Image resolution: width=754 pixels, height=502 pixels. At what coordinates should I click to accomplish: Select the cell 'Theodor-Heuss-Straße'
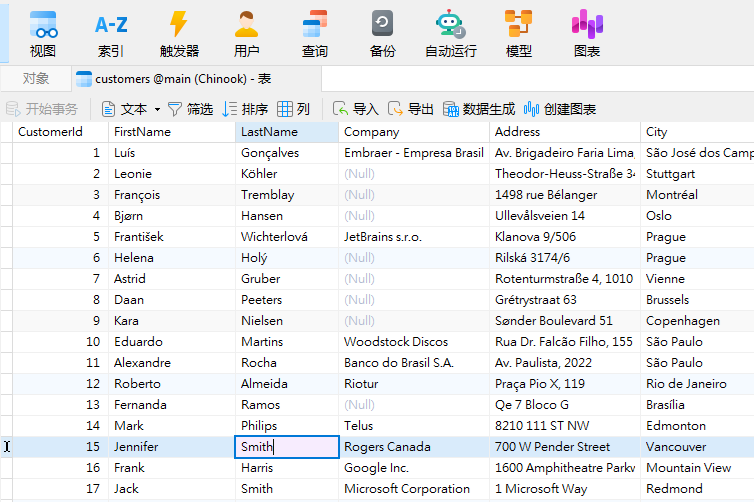565,174
